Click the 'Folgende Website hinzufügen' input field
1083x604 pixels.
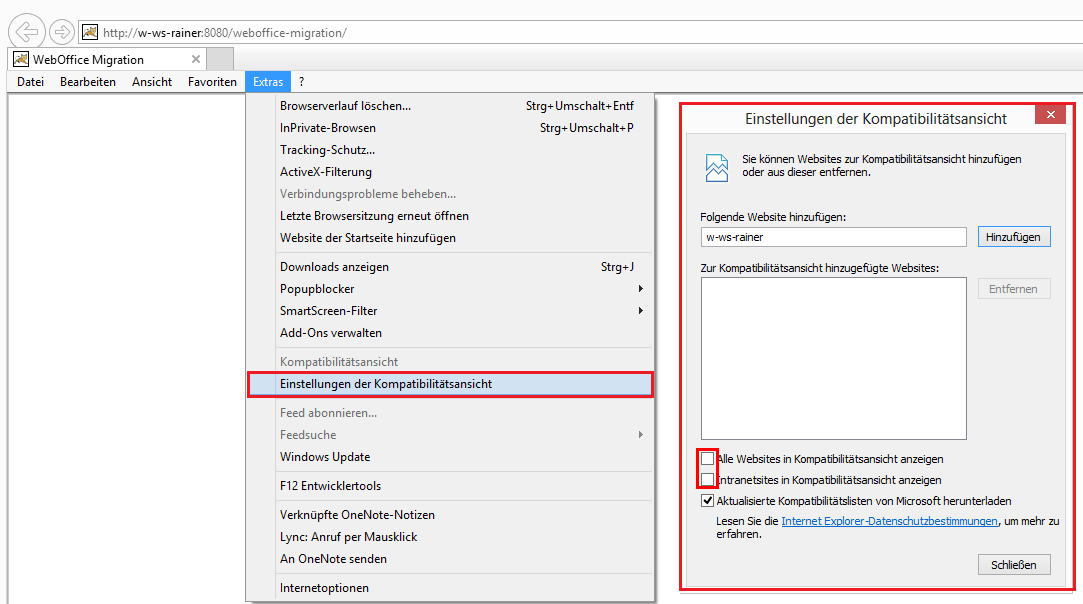pos(833,236)
